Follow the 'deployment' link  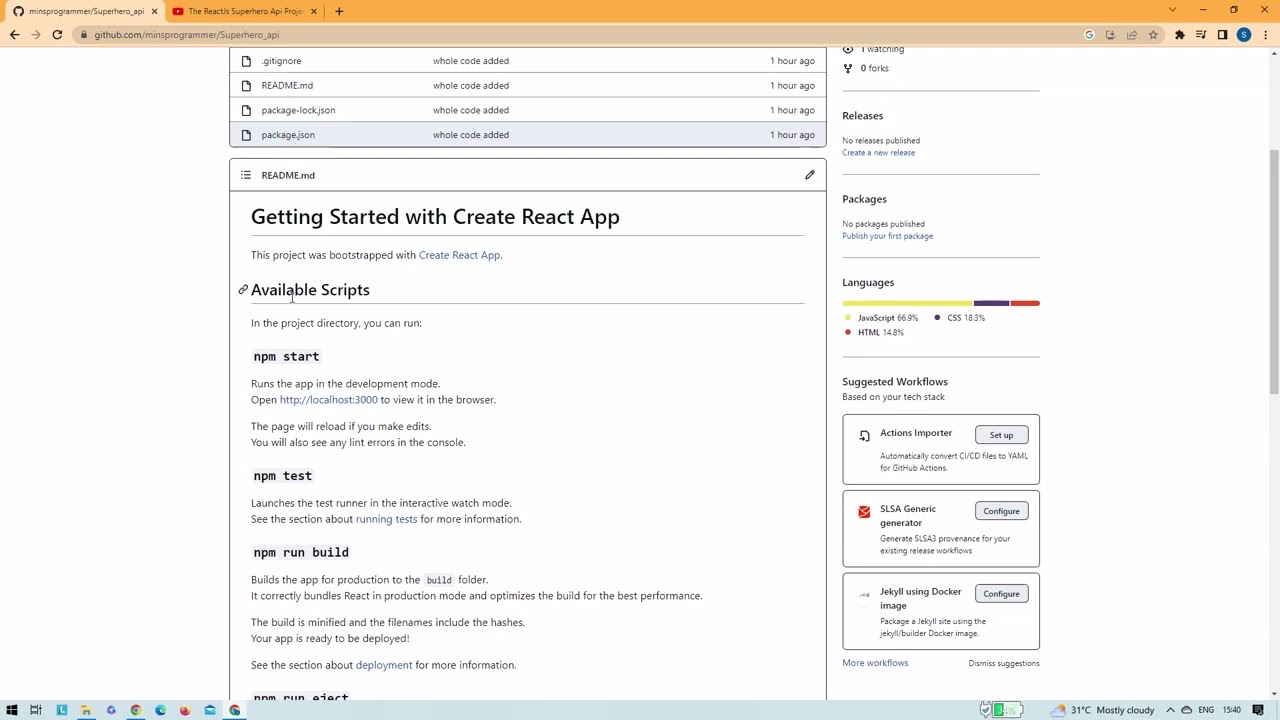pyautogui.click(x=384, y=665)
